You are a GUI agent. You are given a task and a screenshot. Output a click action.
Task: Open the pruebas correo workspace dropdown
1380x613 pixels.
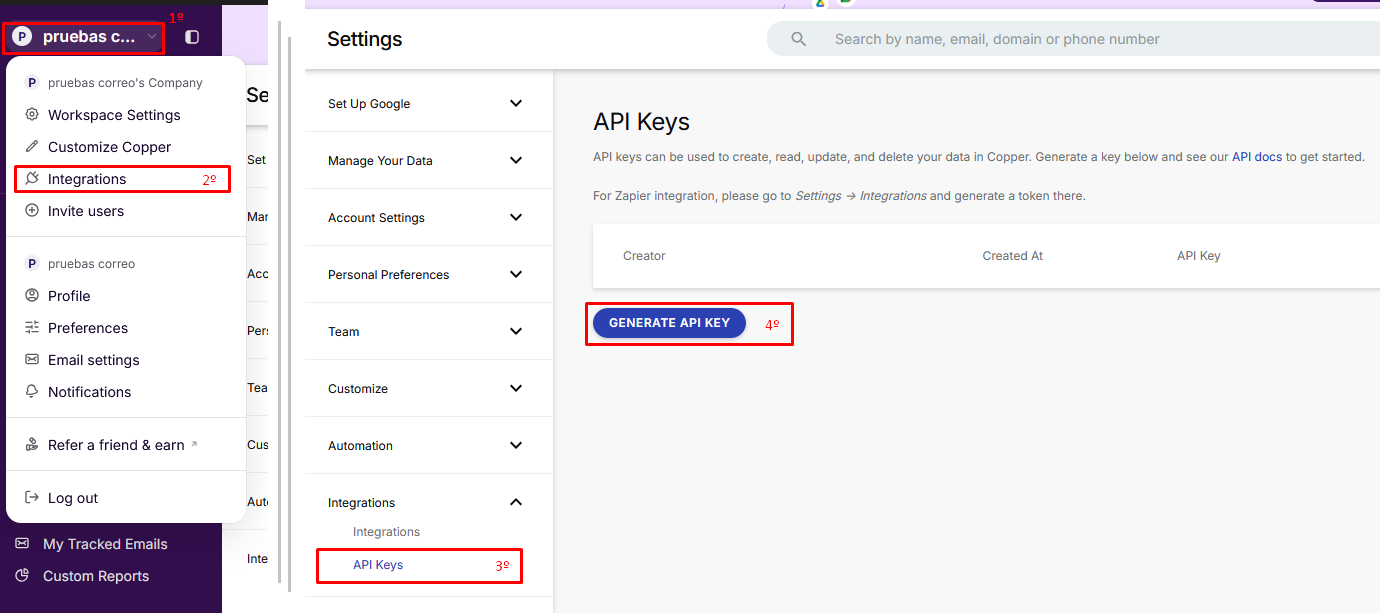pos(85,37)
